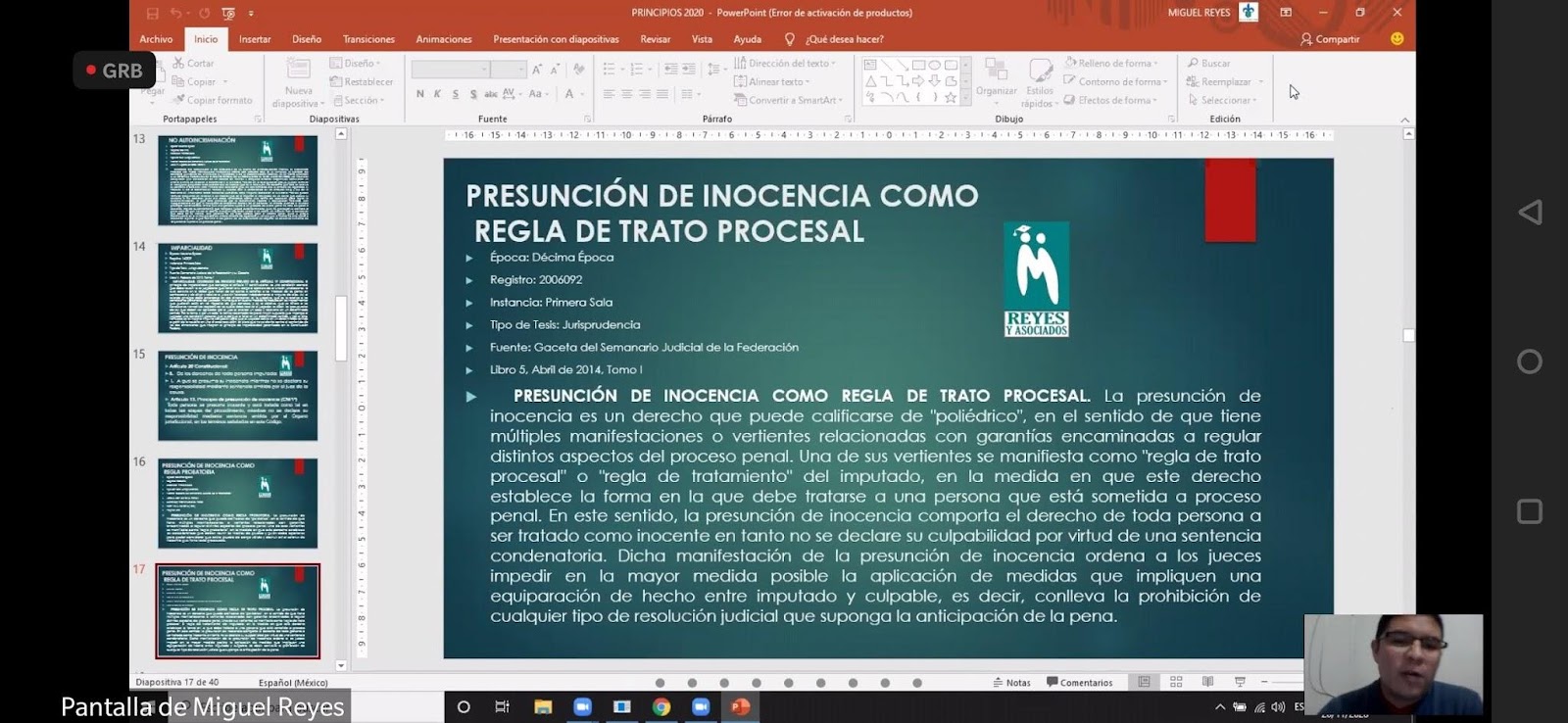Open Efectos de forma menu
The image size is (1568, 723).
tap(1111, 100)
